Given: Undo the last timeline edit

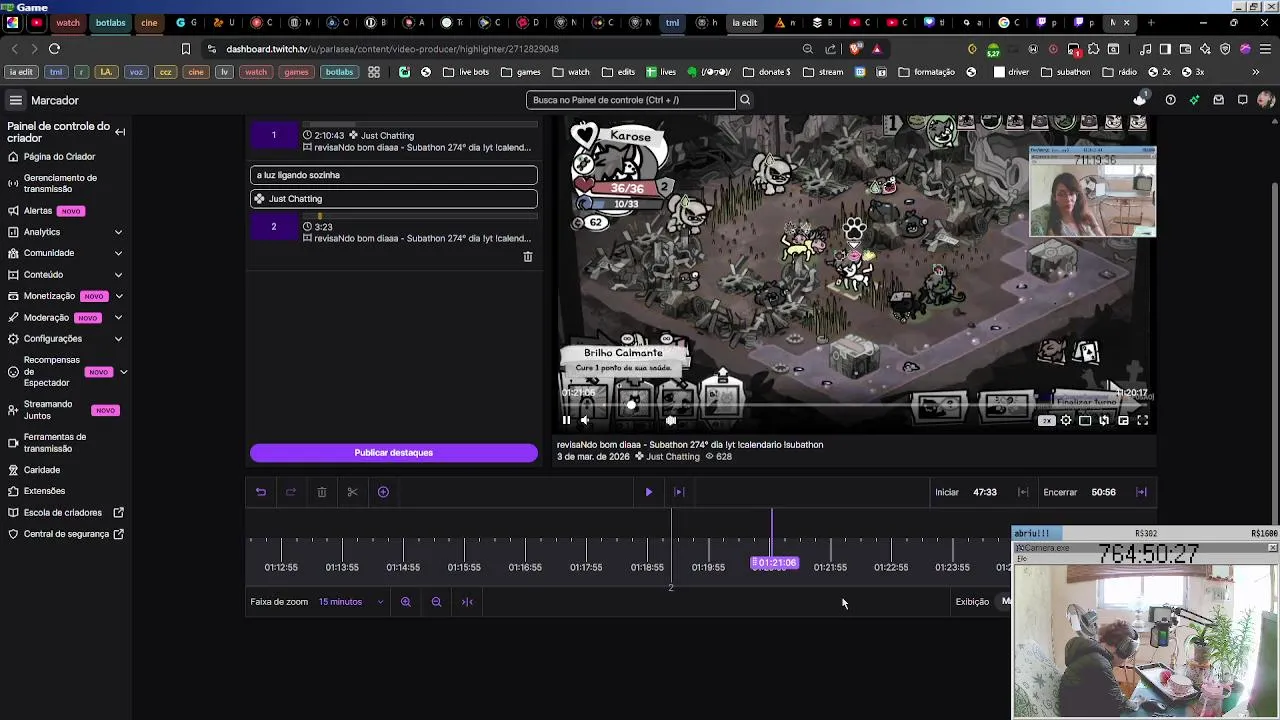Looking at the screenshot, I should pos(261,492).
